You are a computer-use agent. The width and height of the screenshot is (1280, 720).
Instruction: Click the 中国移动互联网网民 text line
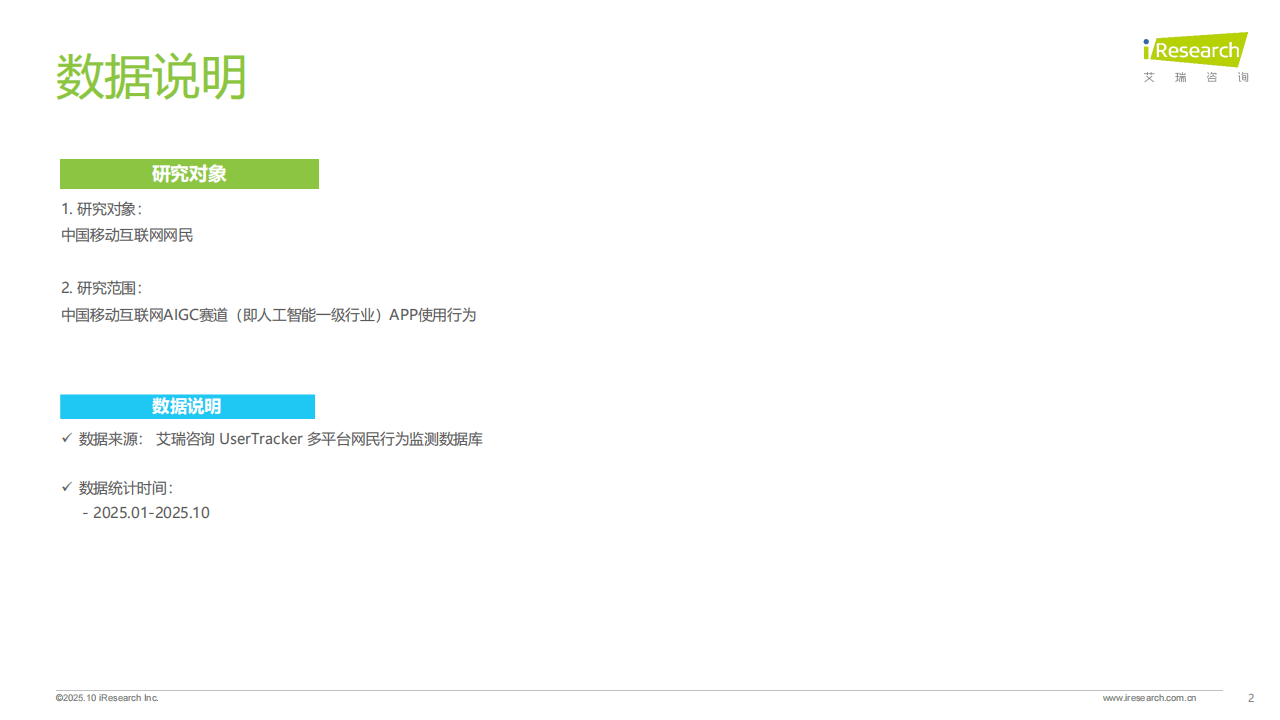pyautogui.click(x=127, y=235)
